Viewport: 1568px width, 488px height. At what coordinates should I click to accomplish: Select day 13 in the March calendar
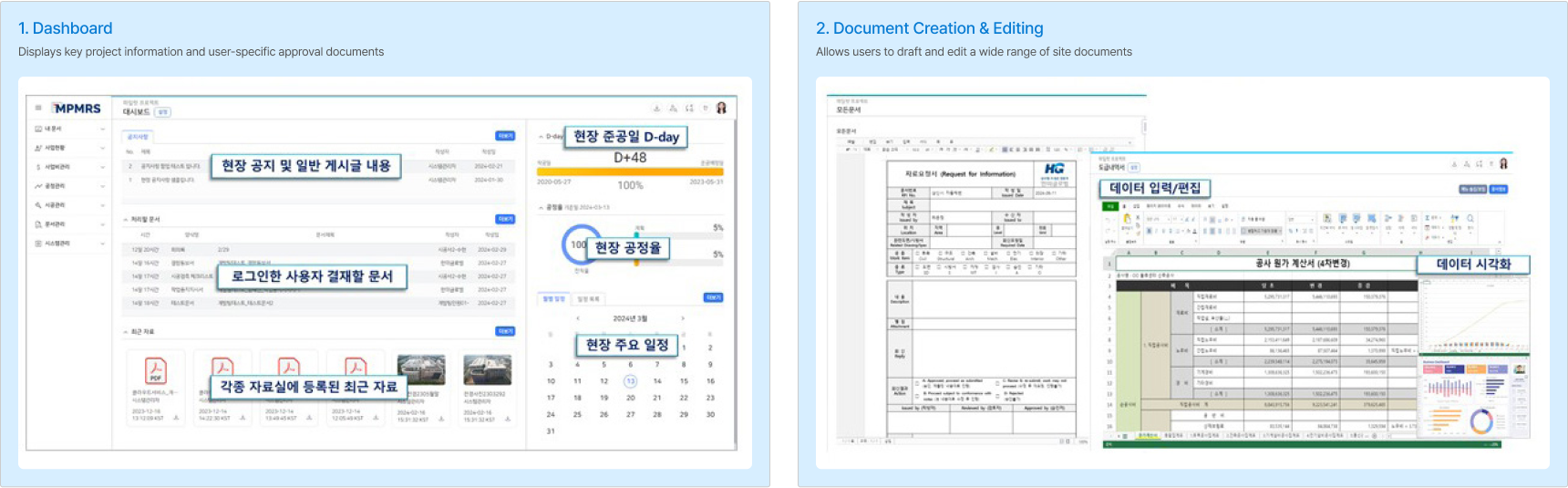tap(630, 381)
